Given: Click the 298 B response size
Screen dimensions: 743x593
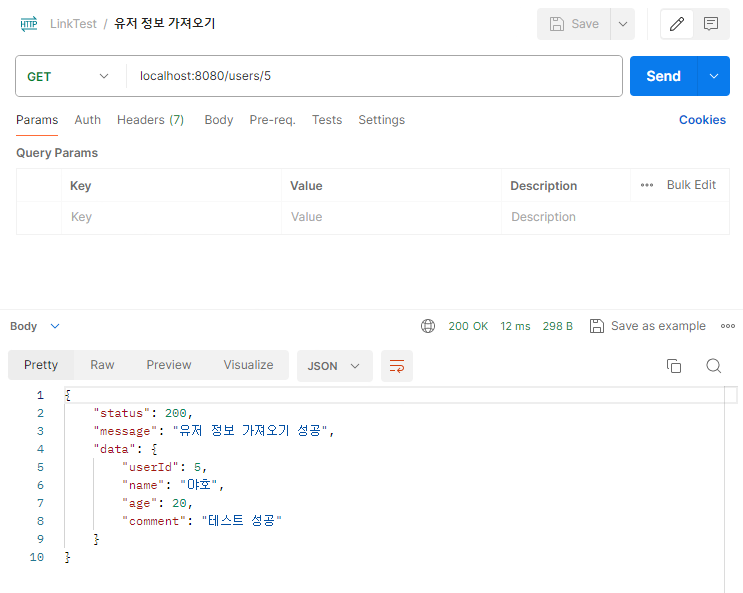Looking at the screenshot, I should [558, 326].
